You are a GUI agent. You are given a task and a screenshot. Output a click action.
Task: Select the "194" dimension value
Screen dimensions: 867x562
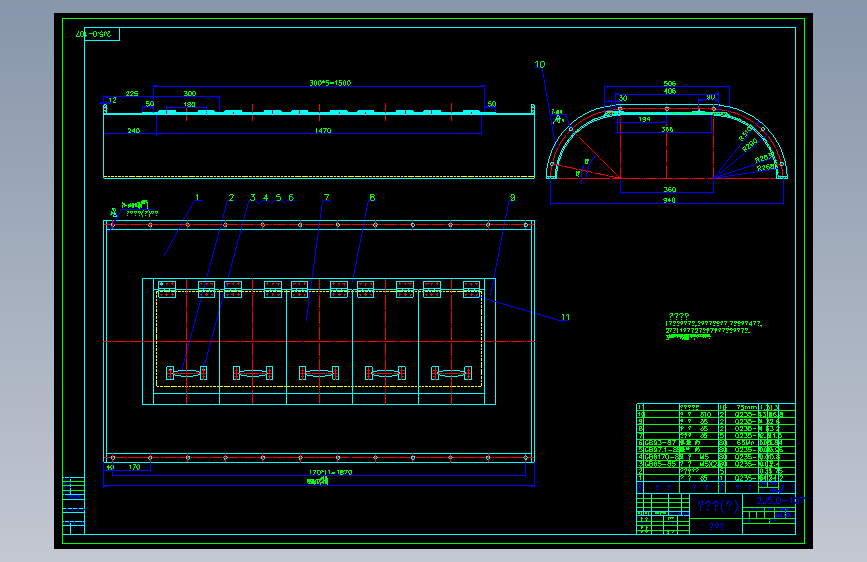tap(644, 119)
